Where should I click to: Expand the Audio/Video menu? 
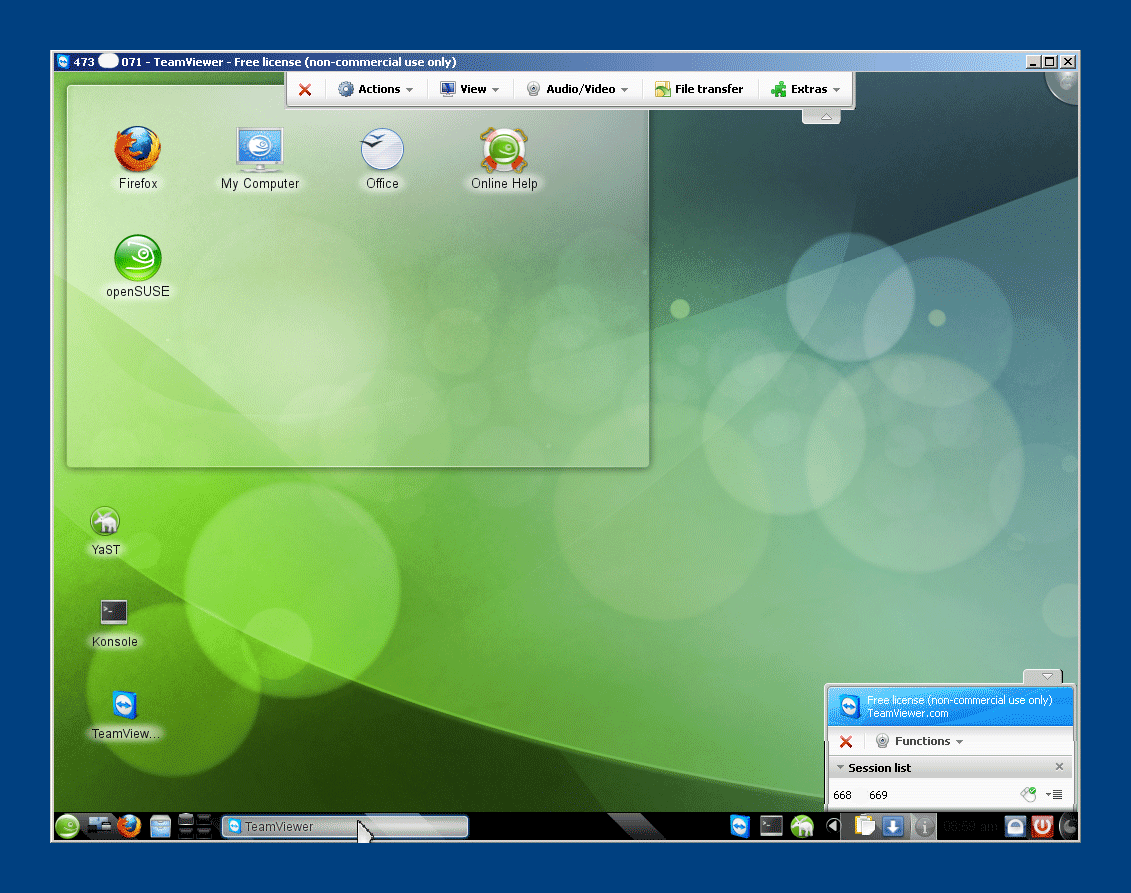(577, 89)
